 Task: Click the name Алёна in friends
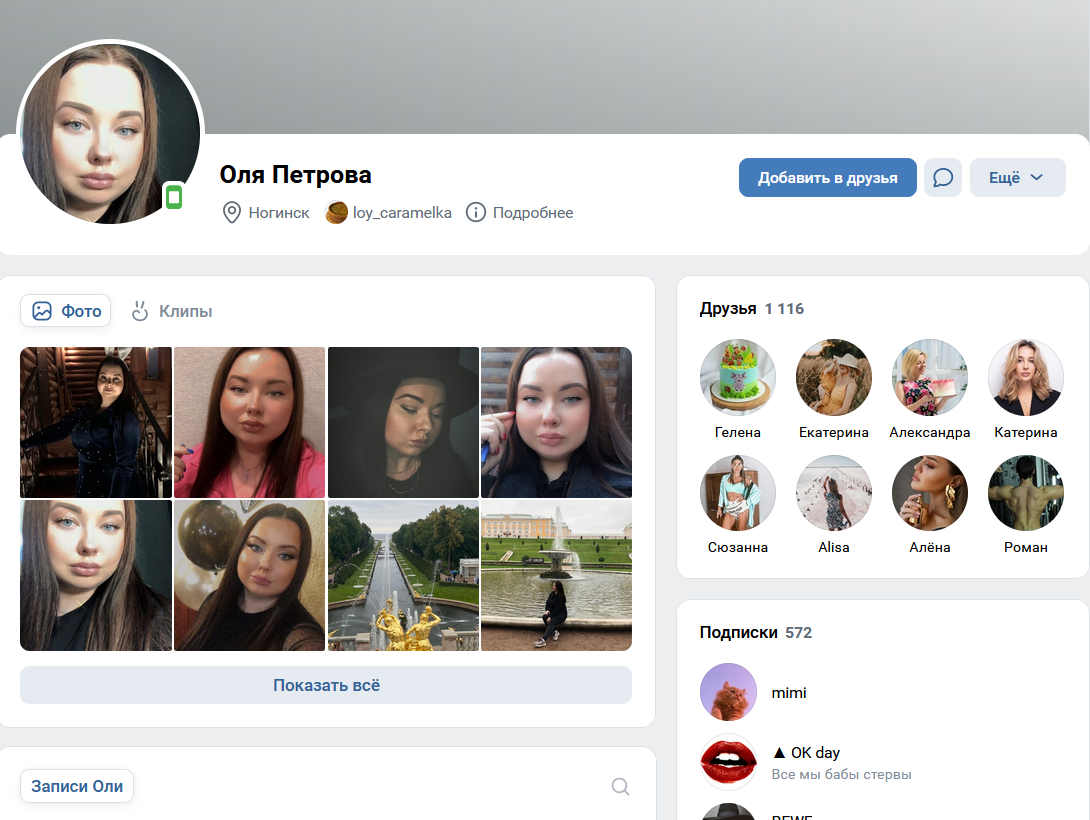coord(929,548)
